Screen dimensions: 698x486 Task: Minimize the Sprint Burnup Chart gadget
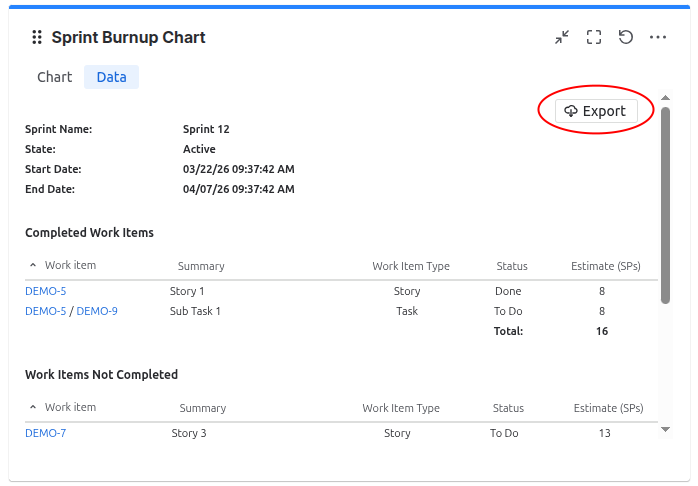(x=562, y=38)
